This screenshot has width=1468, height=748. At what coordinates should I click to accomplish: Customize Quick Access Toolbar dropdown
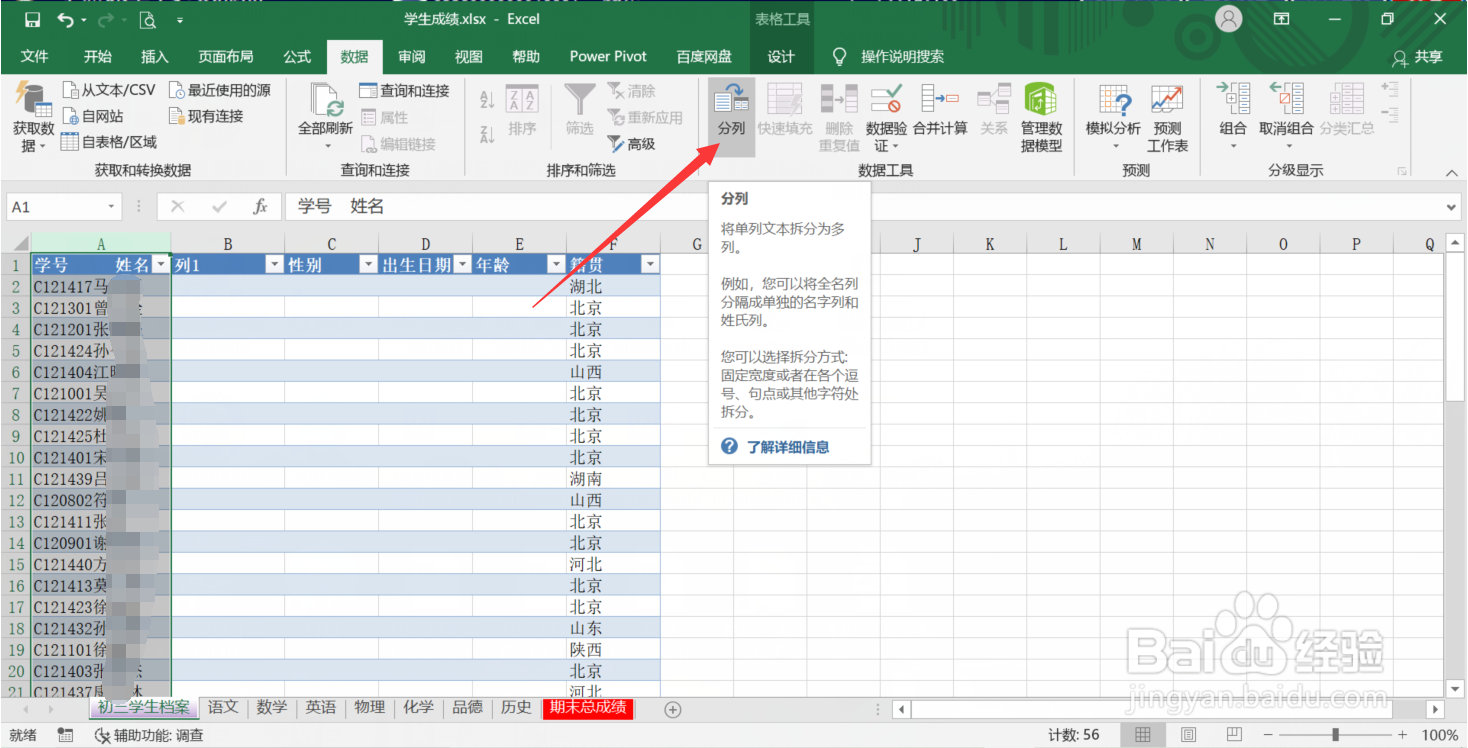[180, 20]
